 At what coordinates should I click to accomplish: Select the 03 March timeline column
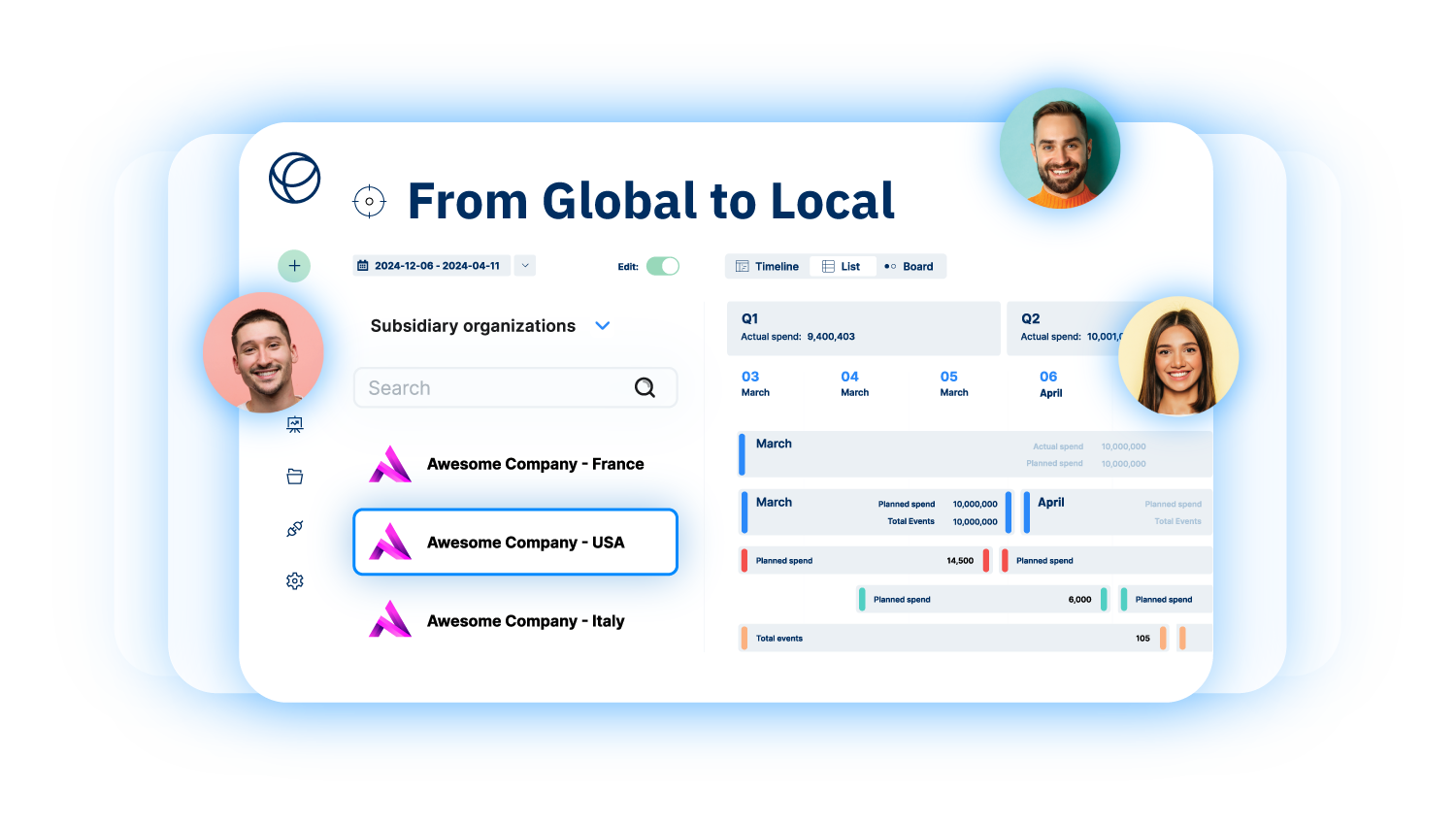tap(756, 383)
